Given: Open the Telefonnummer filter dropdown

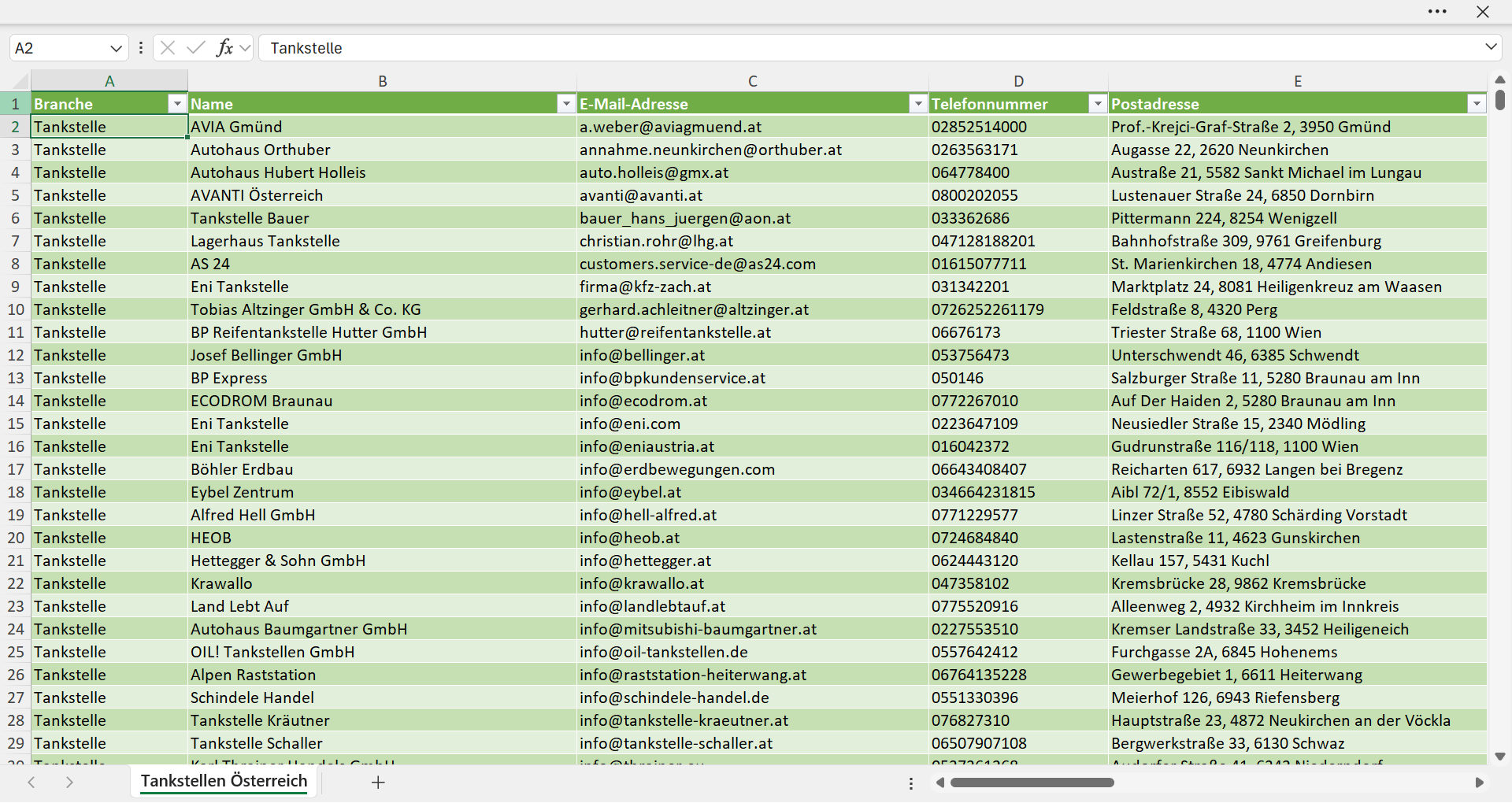Looking at the screenshot, I should point(1098,104).
